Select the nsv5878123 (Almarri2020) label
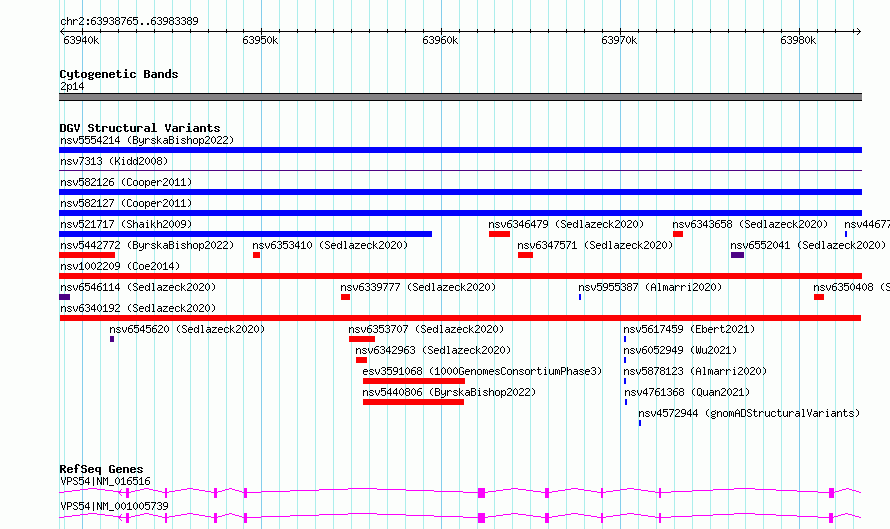Viewport: 890px width, 529px height. (695, 371)
